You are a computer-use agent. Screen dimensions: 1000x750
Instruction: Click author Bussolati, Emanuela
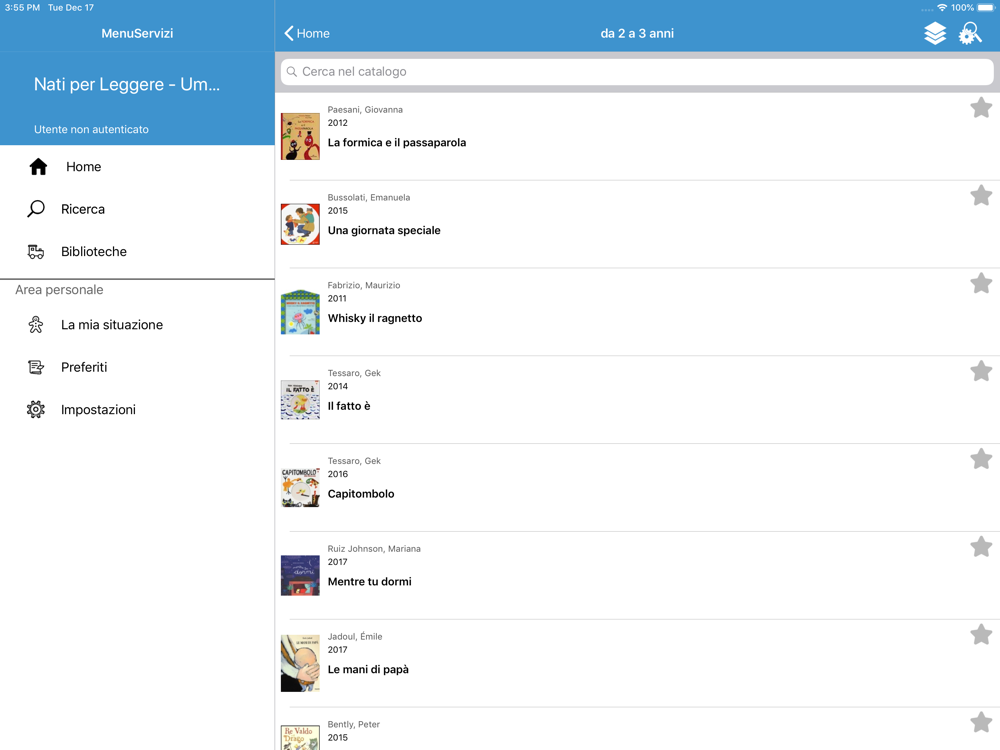(x=369, y=198)
